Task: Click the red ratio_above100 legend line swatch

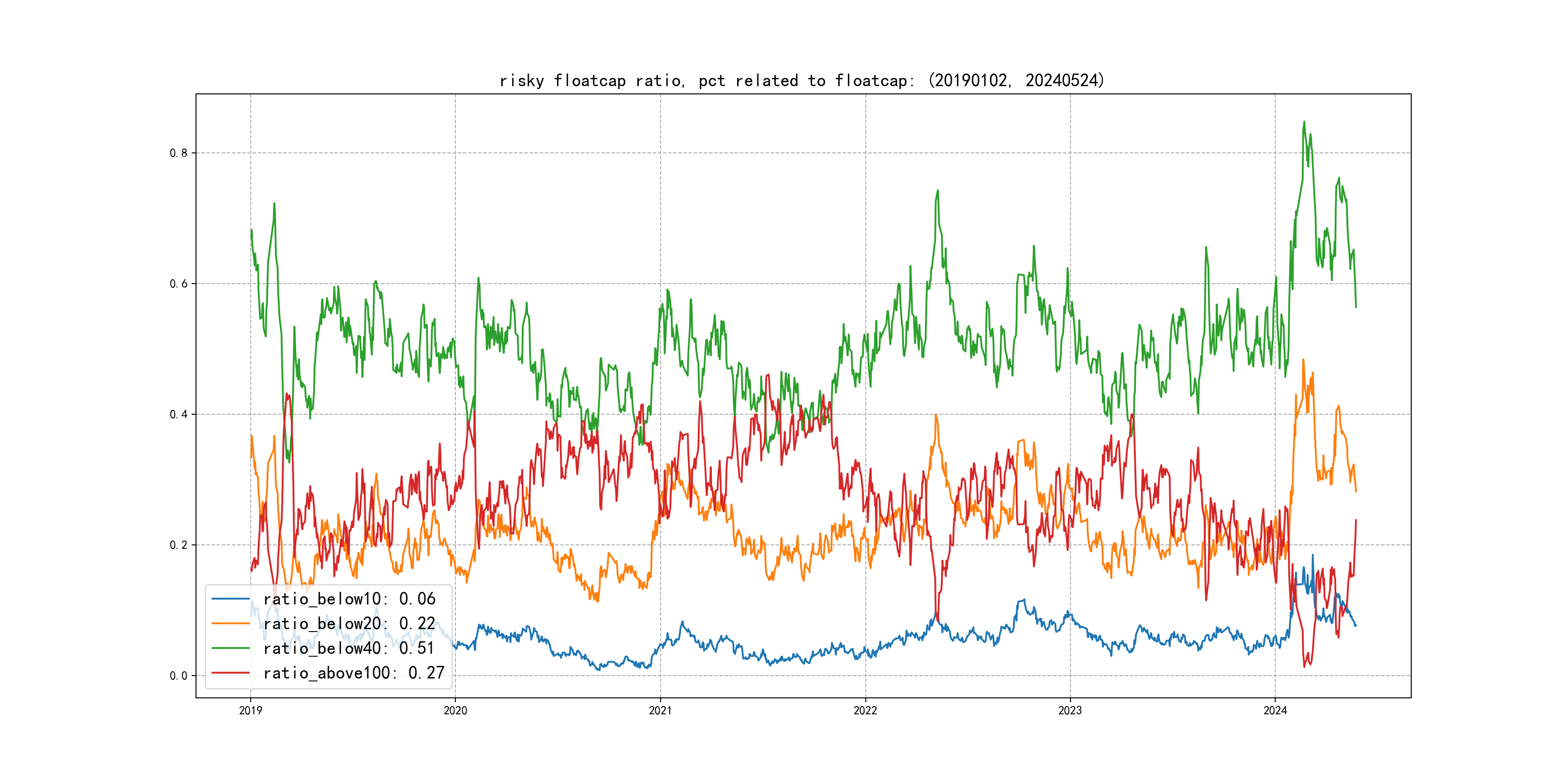Action: click(230, 673)
